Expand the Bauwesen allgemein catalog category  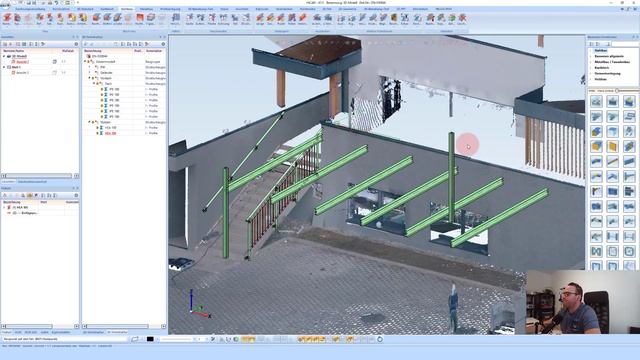coord(591,56)
